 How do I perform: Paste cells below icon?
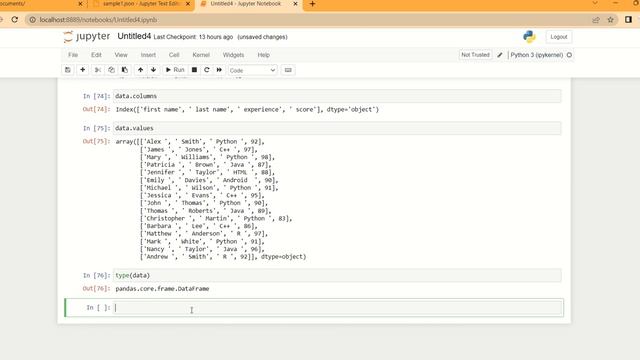124,70
